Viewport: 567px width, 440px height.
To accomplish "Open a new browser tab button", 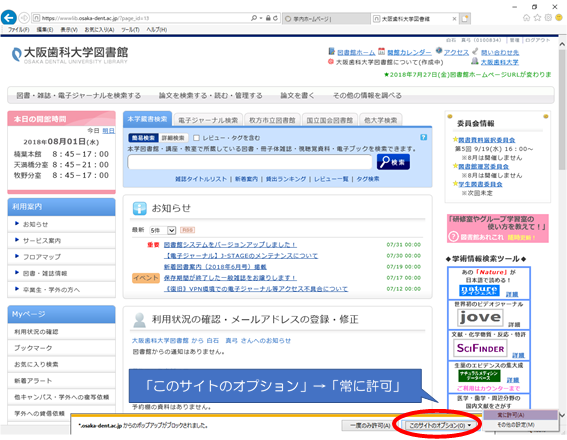I will click(465, 18).
